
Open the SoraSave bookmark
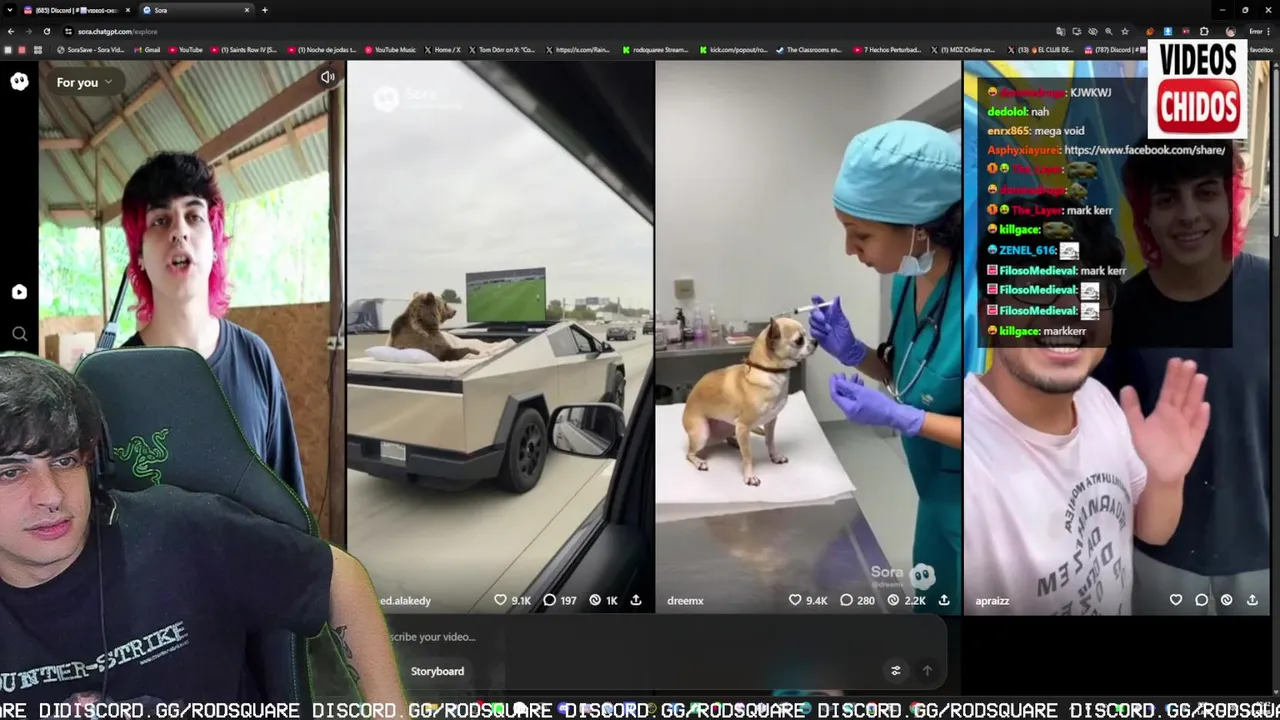91,49
